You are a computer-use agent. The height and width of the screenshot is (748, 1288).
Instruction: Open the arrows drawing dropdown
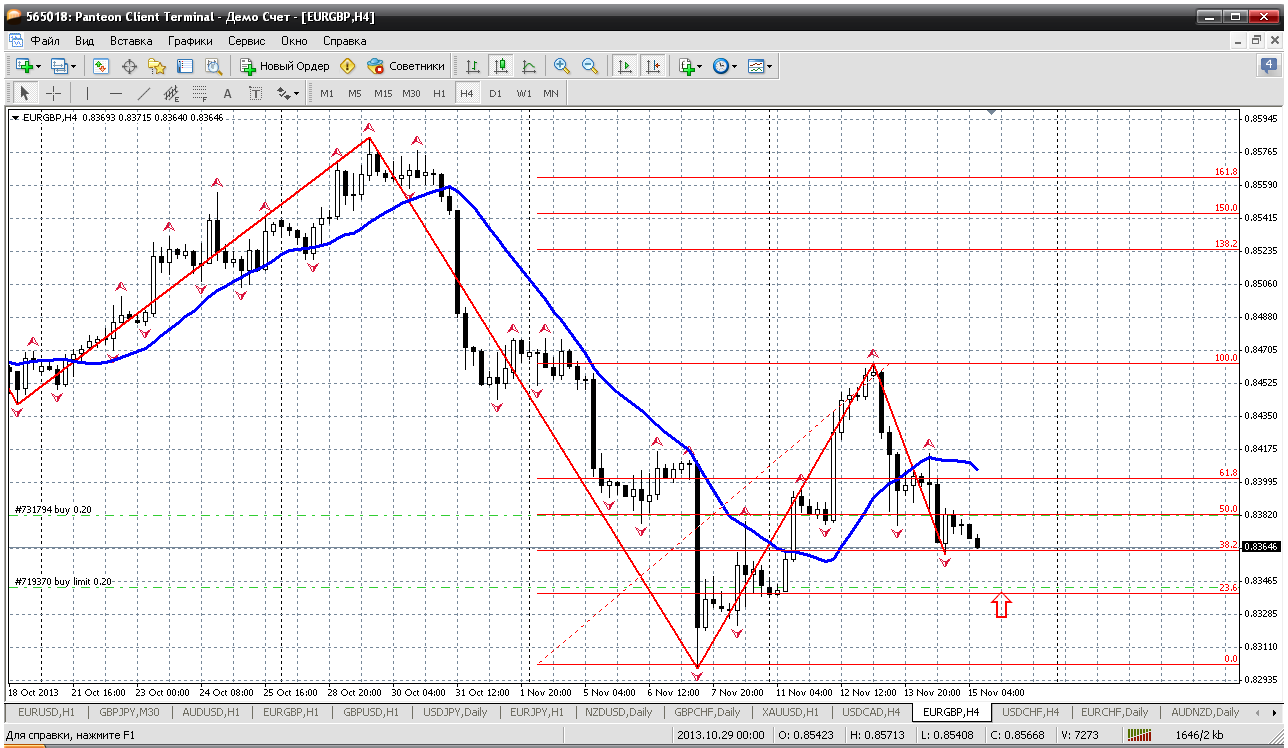click(x=288, y=93)
